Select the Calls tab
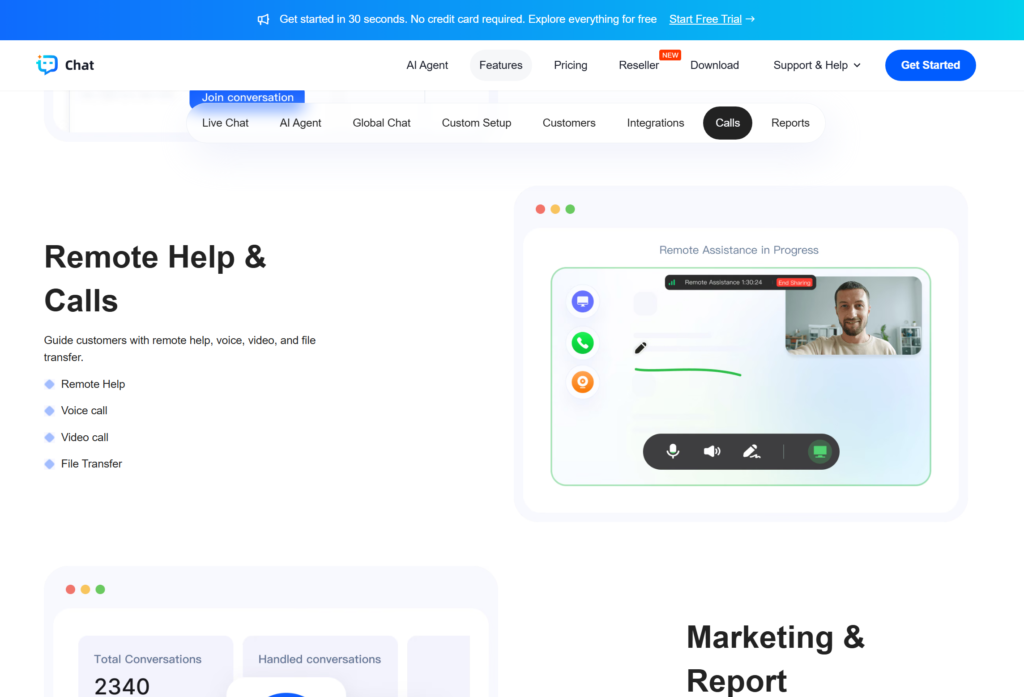Viewport: 1024px width, 697px height. tap(728, 123)
